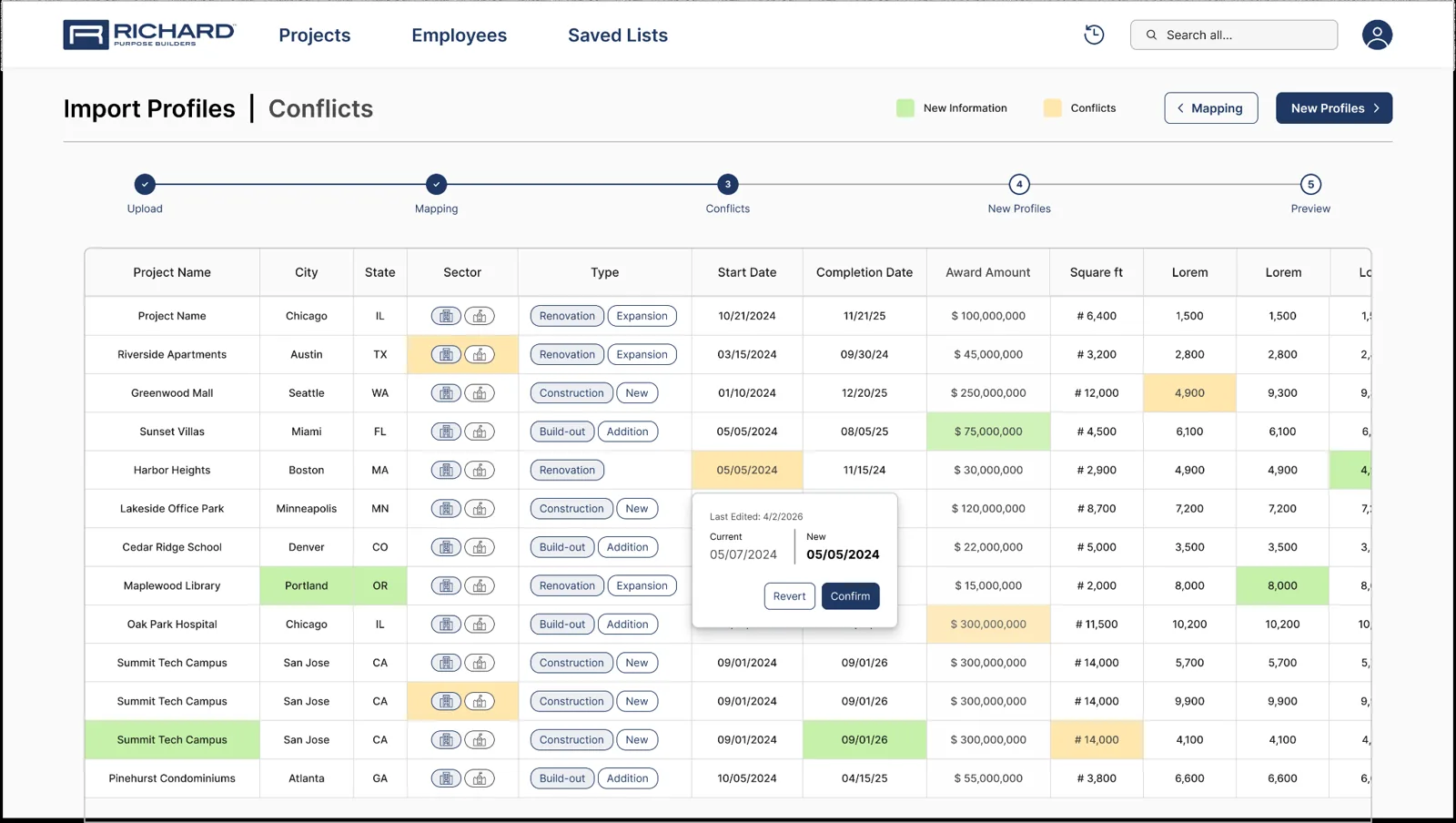The image size is (1456, 823).
Task: Open the Projects menu
Action: click(x=315, y=35)
